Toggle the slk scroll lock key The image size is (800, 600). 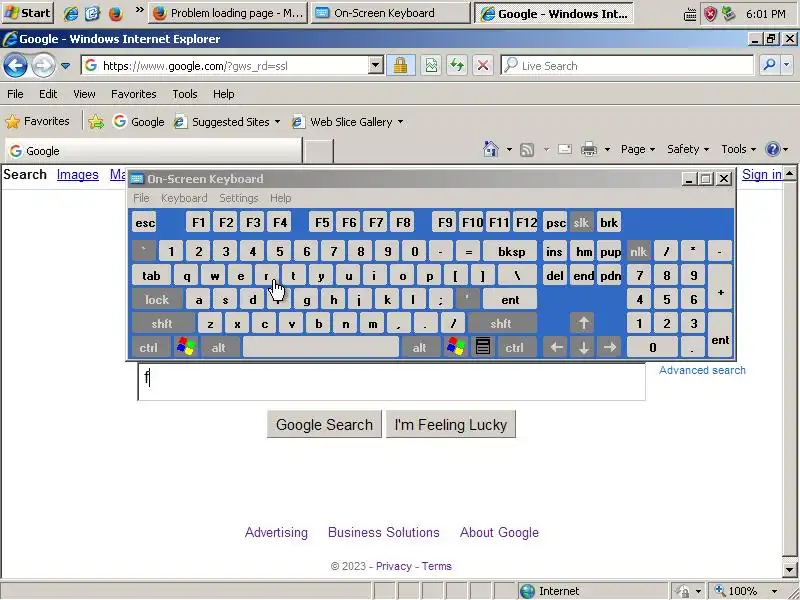(581, 222)
